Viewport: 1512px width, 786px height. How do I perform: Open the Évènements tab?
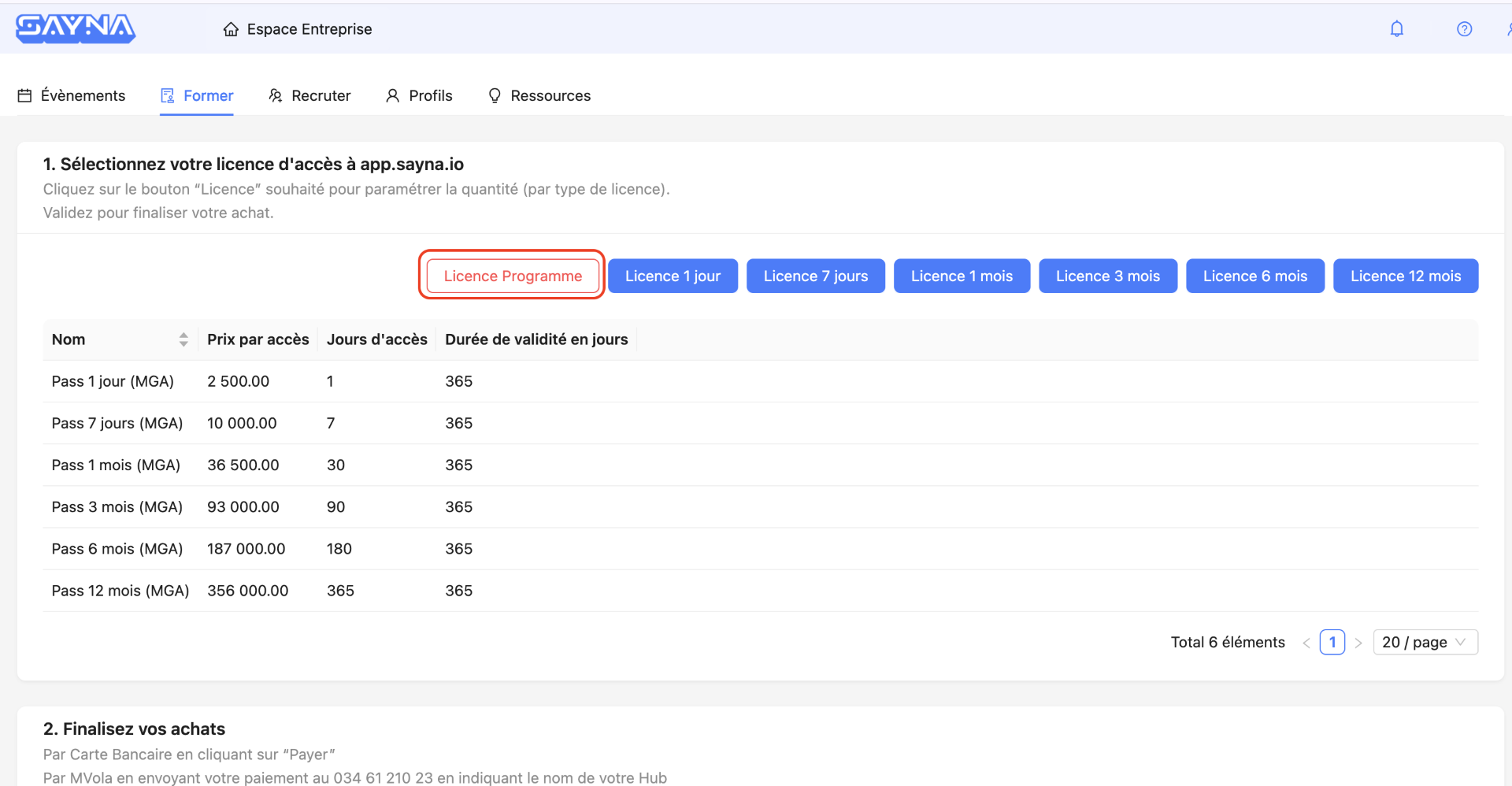[82, 95]
